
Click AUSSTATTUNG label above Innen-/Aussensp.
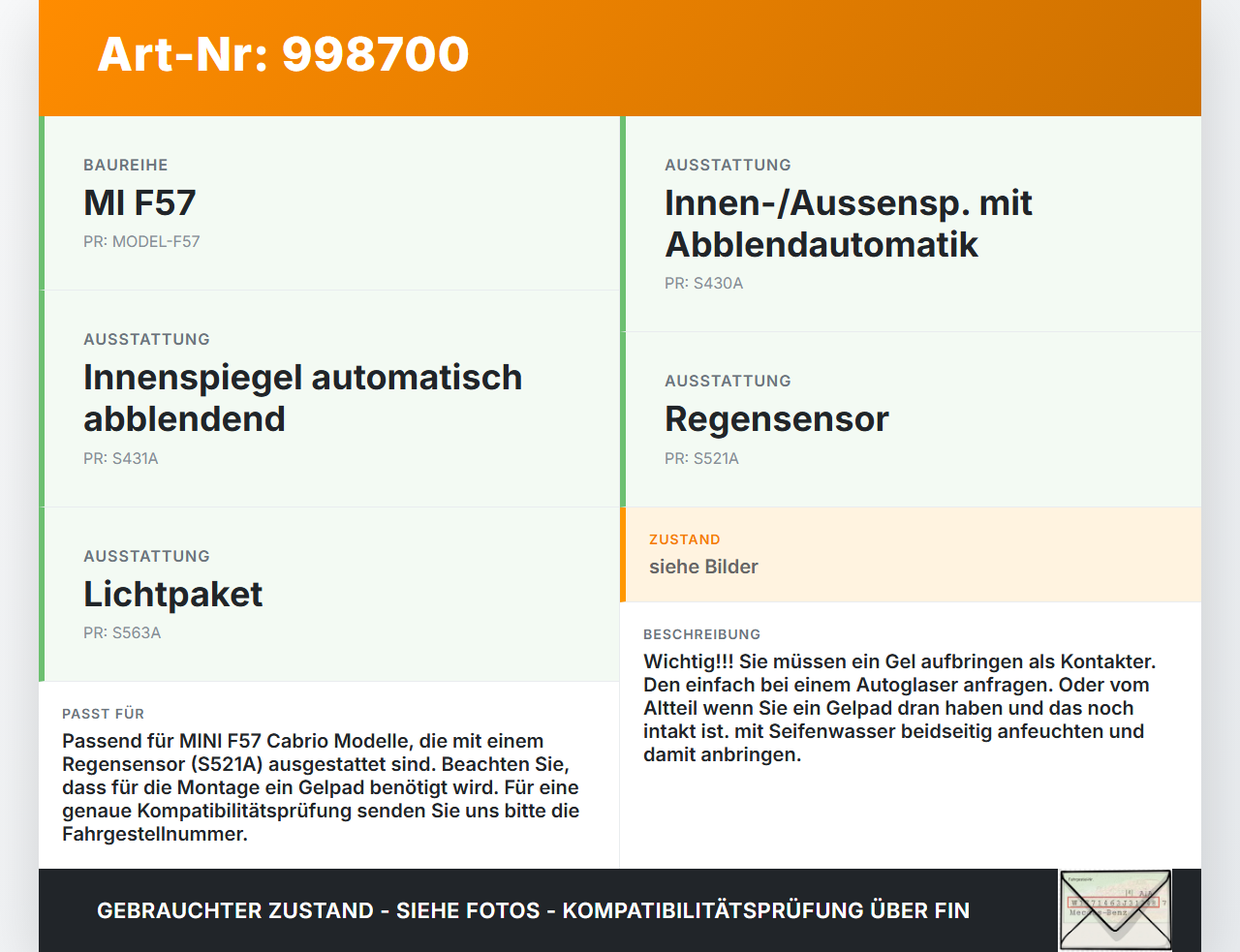tap(728, 165)
